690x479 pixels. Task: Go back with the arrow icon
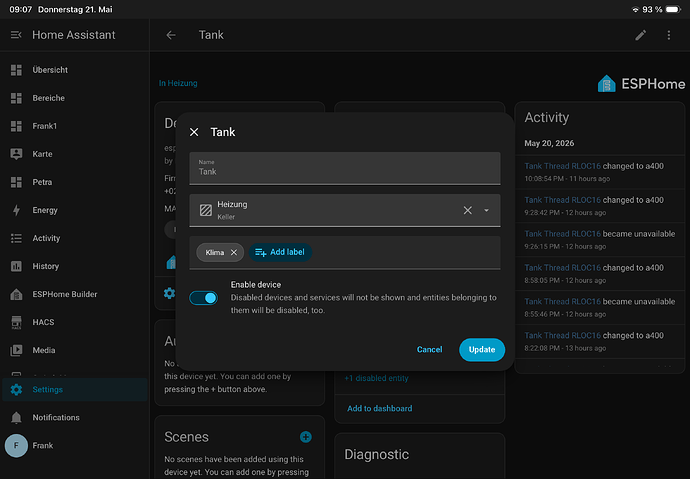coord(171,35)
